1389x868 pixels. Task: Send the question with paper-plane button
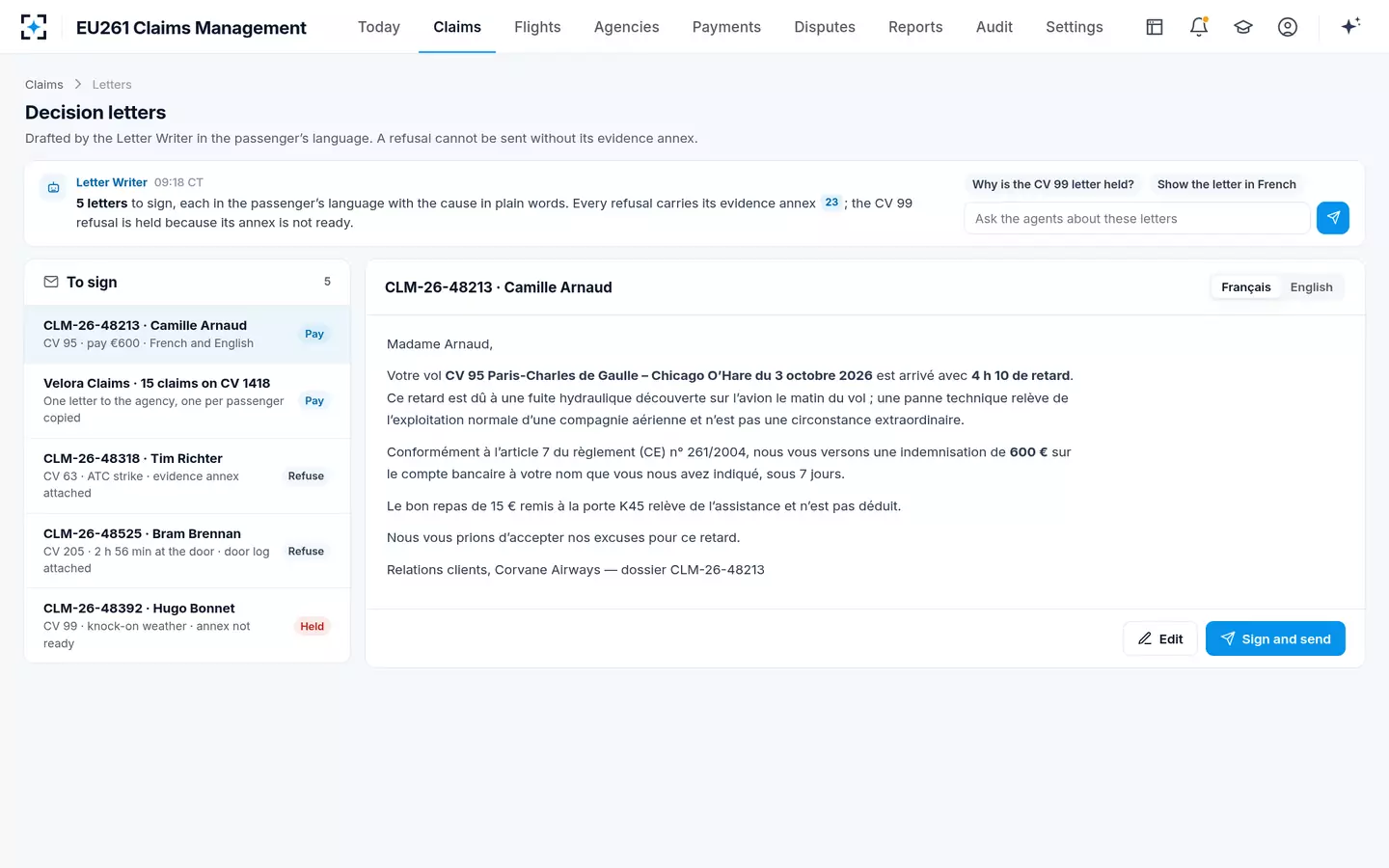click(1333, 218)
